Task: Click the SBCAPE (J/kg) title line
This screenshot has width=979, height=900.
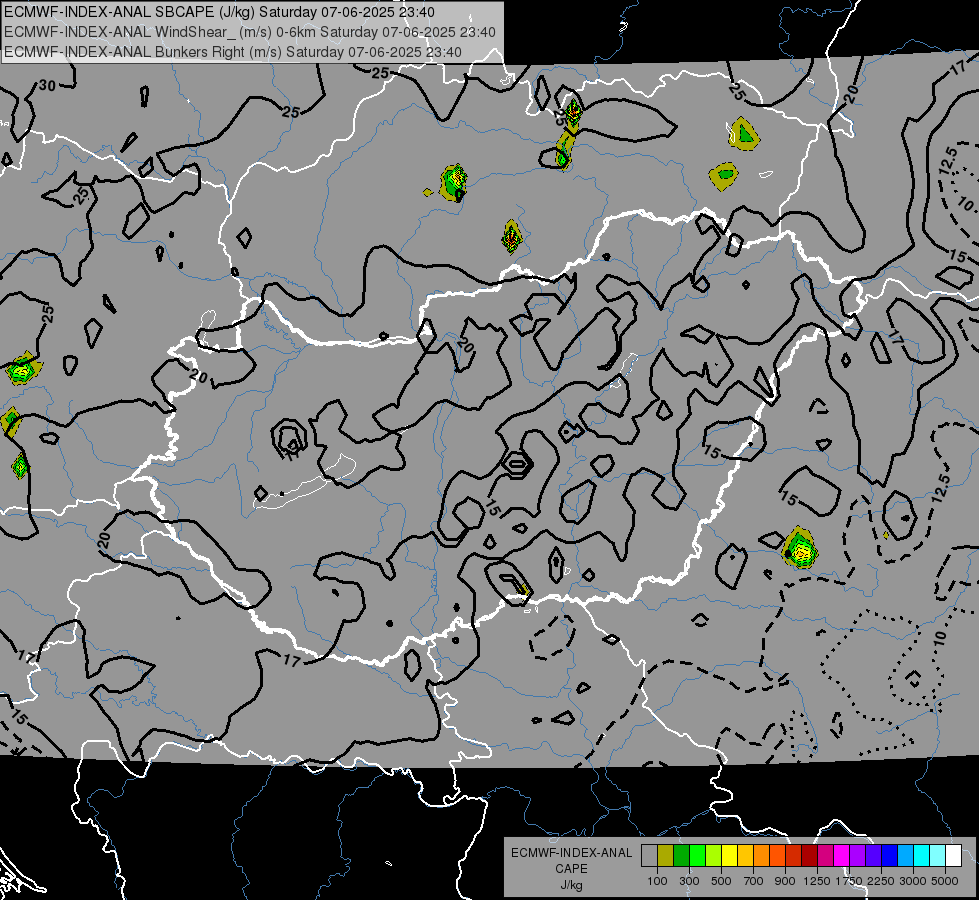Action: click(219, 12)
